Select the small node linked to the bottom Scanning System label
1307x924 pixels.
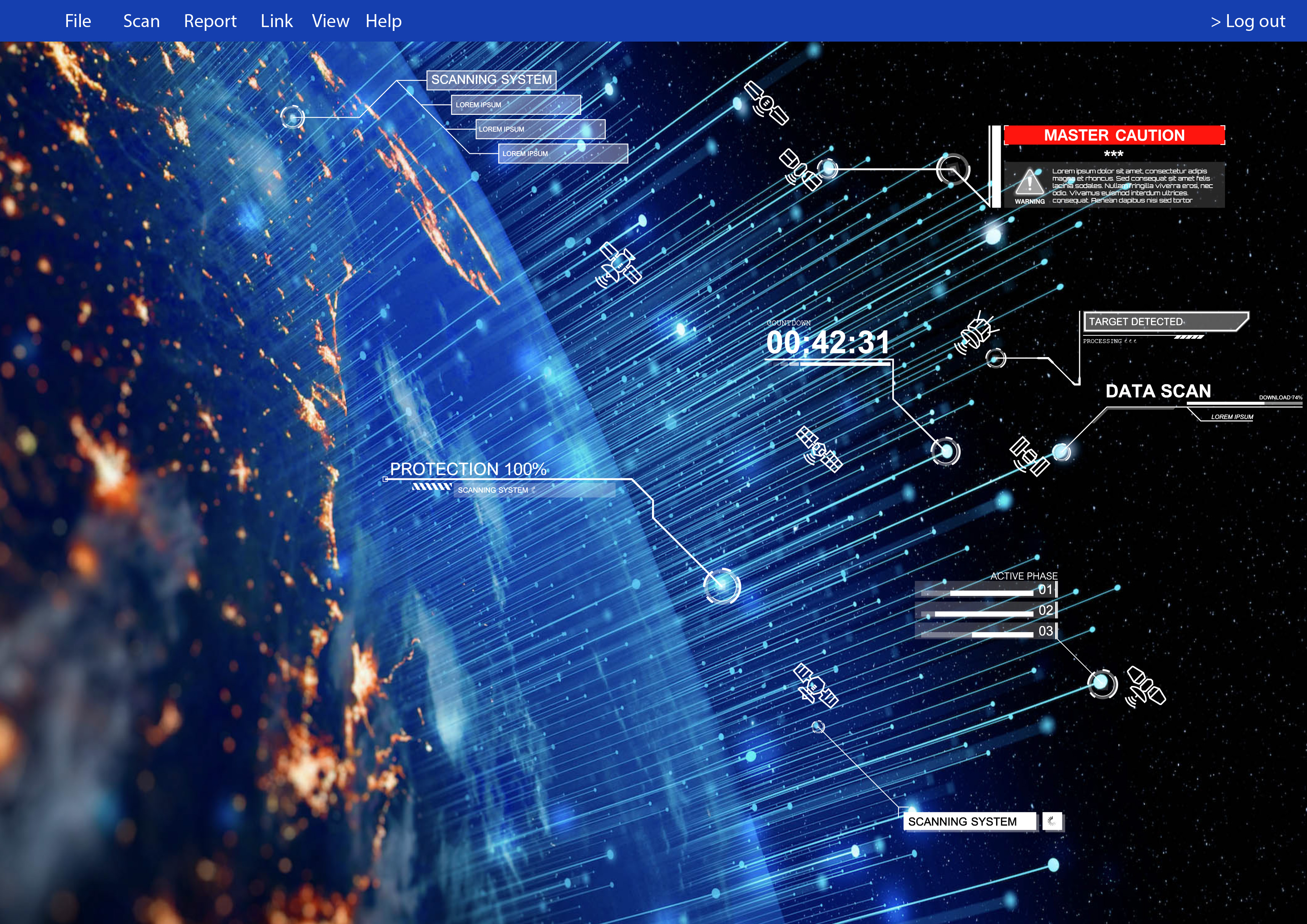[818, 727]
